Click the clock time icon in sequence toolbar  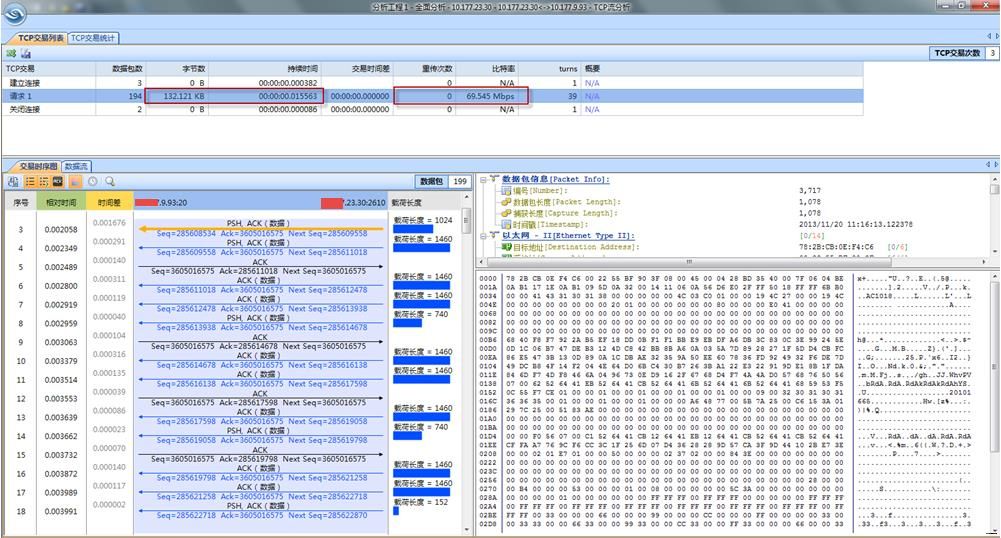92,182
